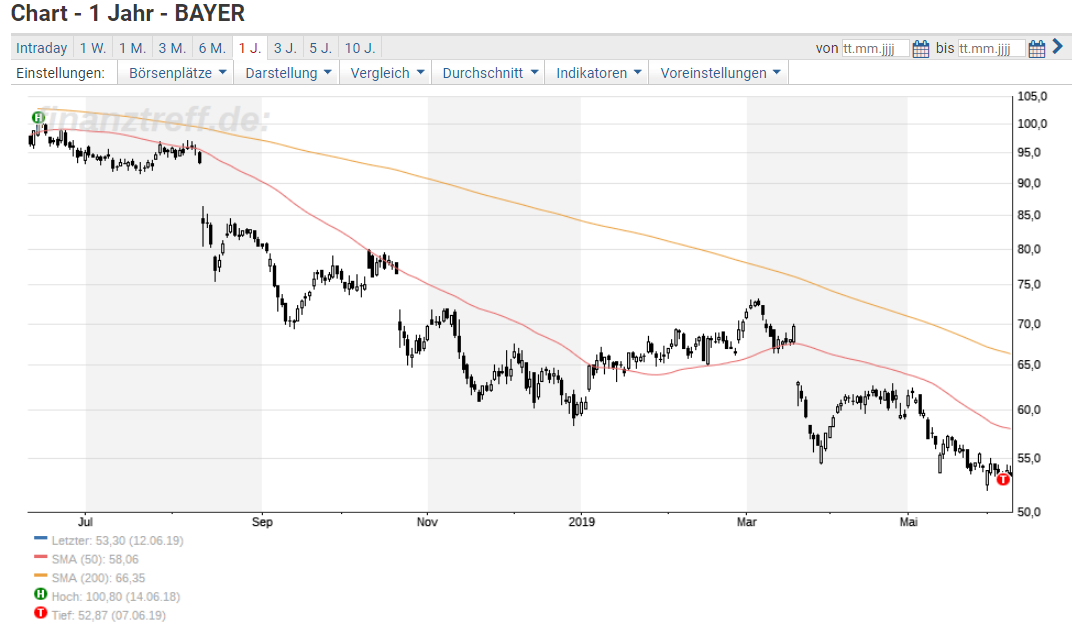Switch to the 10 J. time range
Image resolution: width=1072 pixels, height=631 pixels.
(360, 48)
